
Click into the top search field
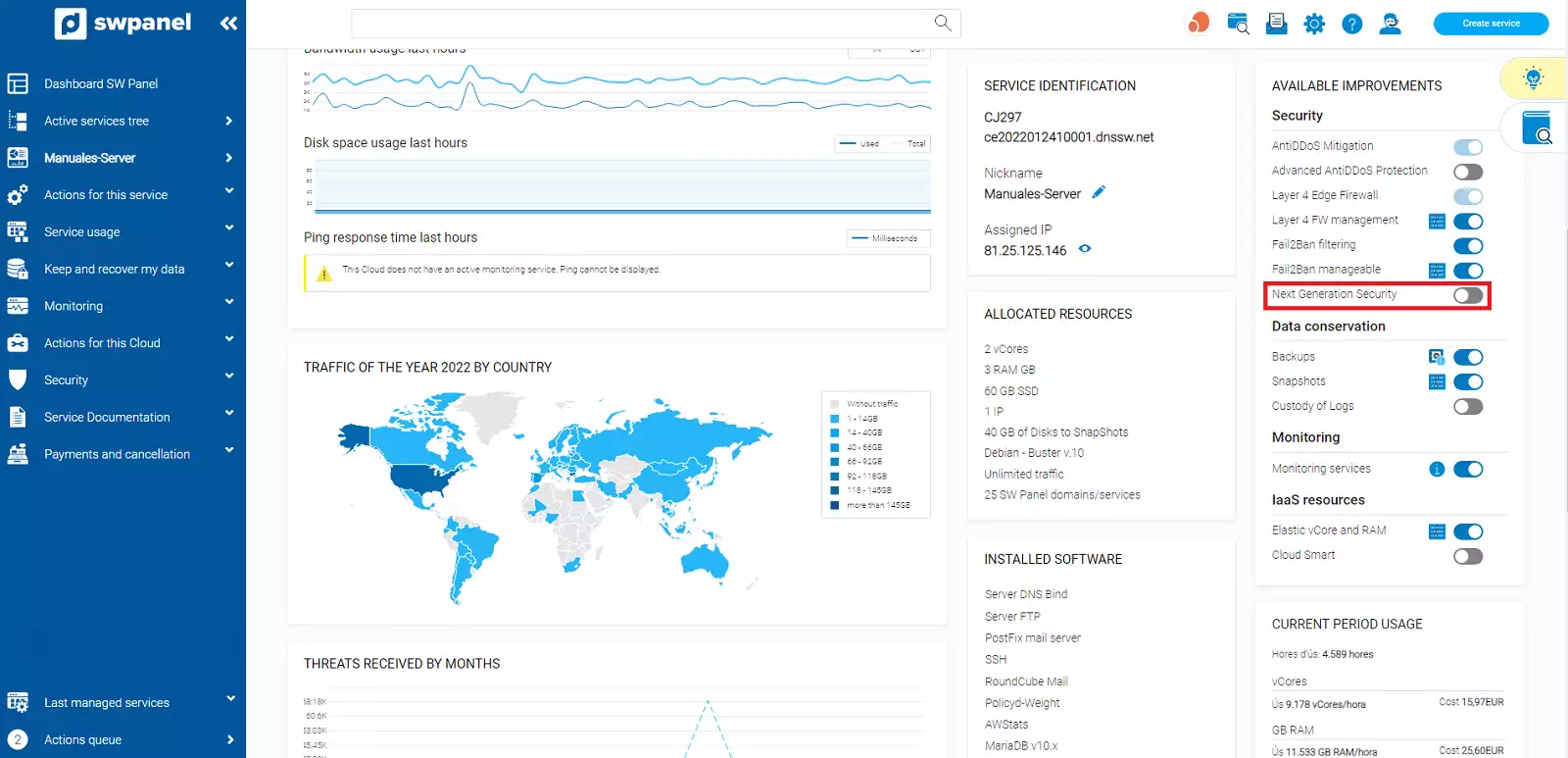pyautogui.click(x=637, y=24)
